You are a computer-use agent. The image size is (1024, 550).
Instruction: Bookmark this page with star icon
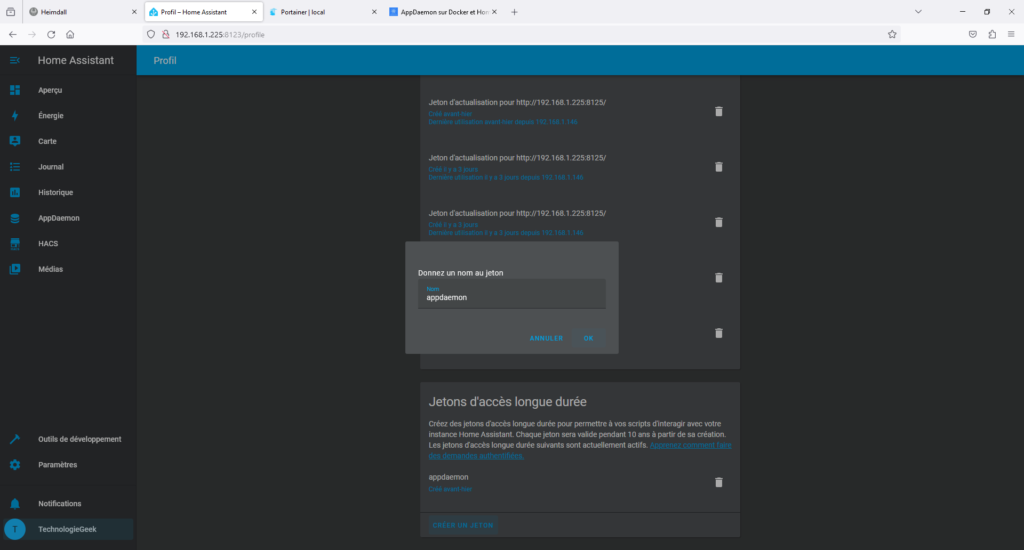[x=892, y=34]
